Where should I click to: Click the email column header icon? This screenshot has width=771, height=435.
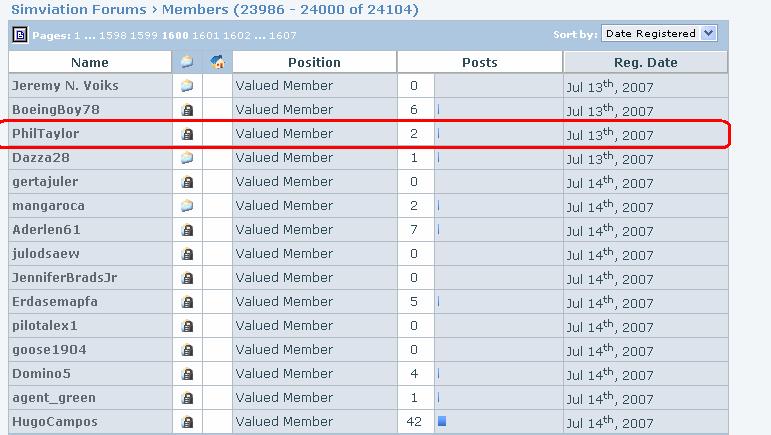click(187, 62)
